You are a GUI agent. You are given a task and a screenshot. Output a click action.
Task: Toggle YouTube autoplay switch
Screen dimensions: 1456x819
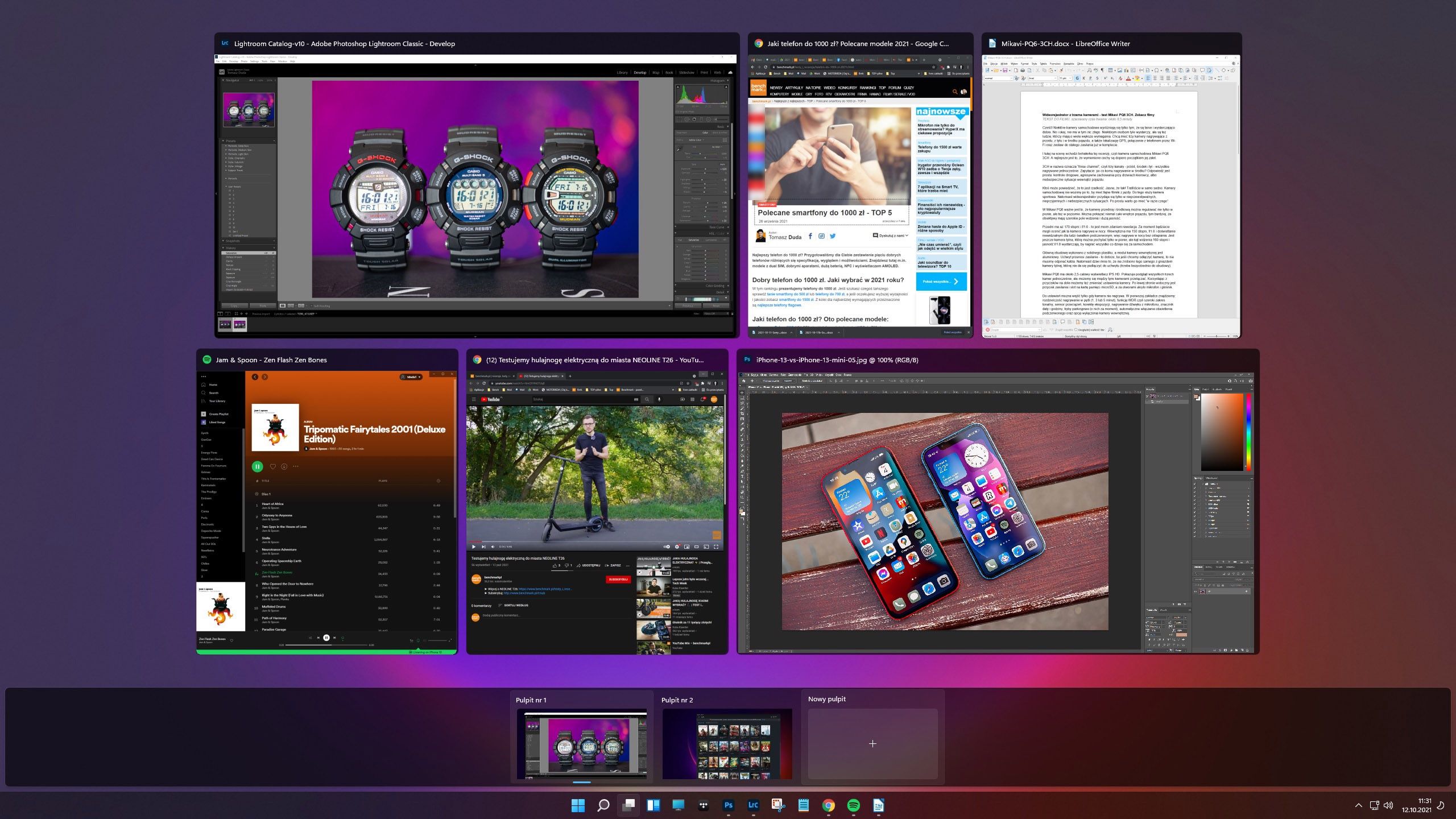667,547
